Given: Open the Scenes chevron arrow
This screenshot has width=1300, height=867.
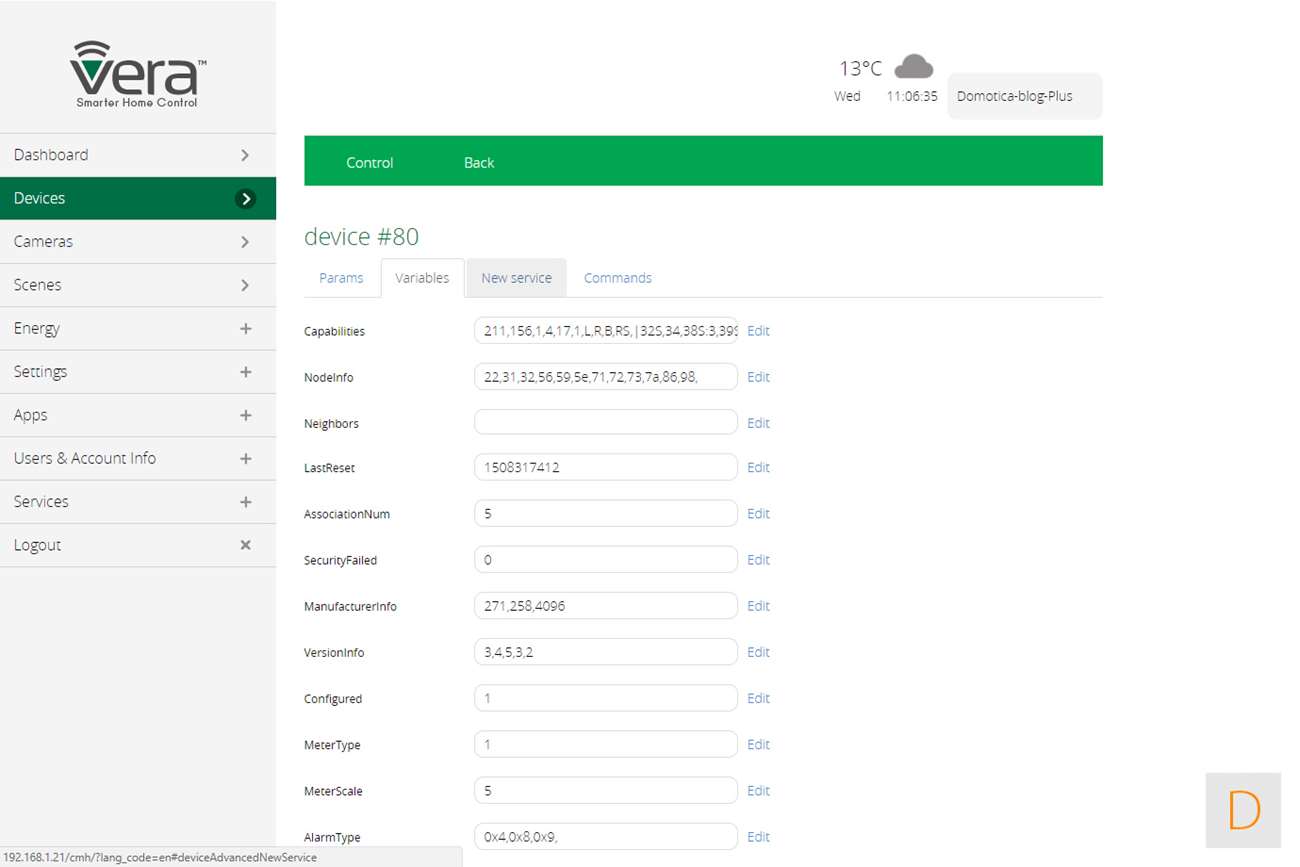Looking at the screenshot, I should click(x=245, y=285).
